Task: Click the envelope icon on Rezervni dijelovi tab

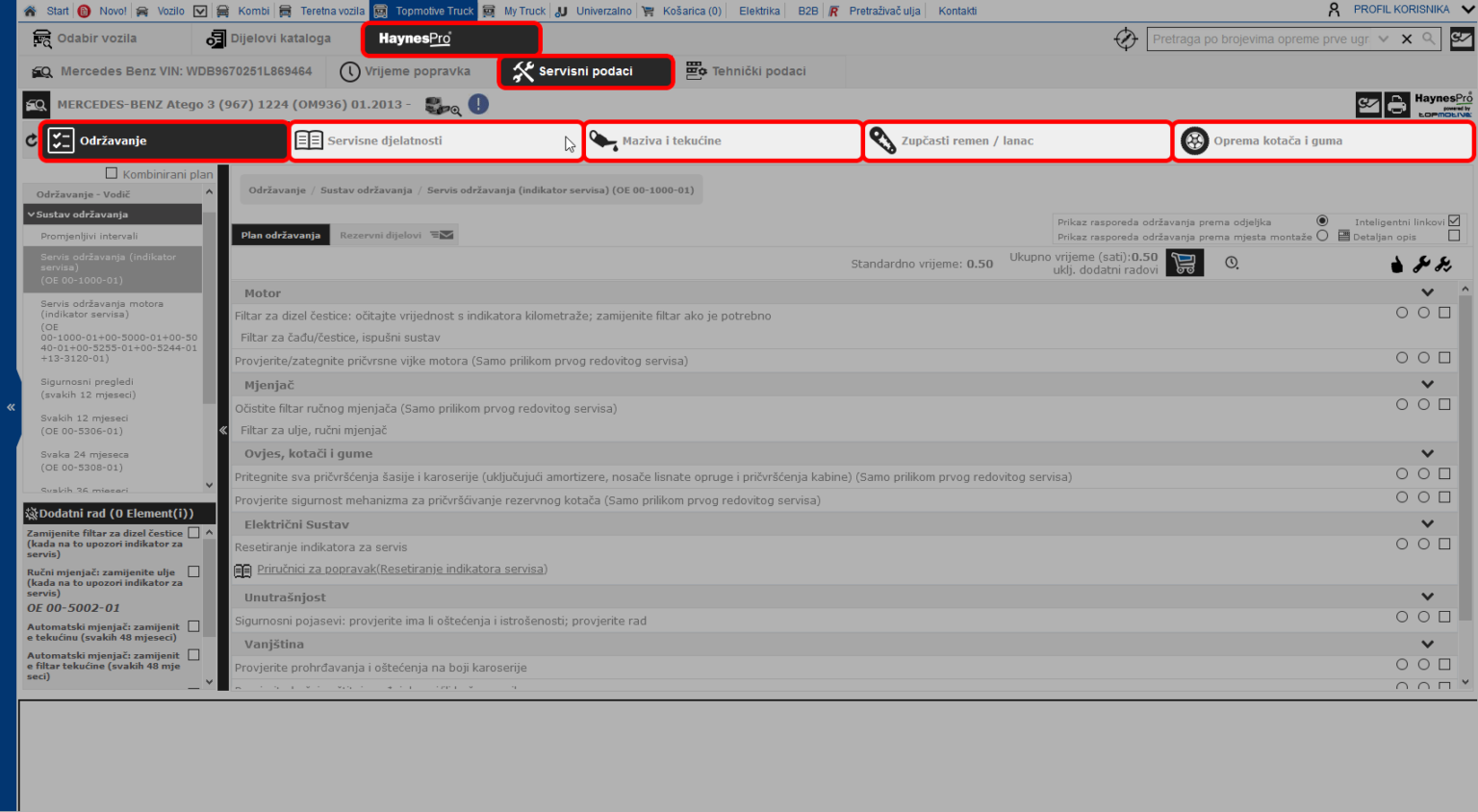Action: pyautogui.click(x=442, y=235)
